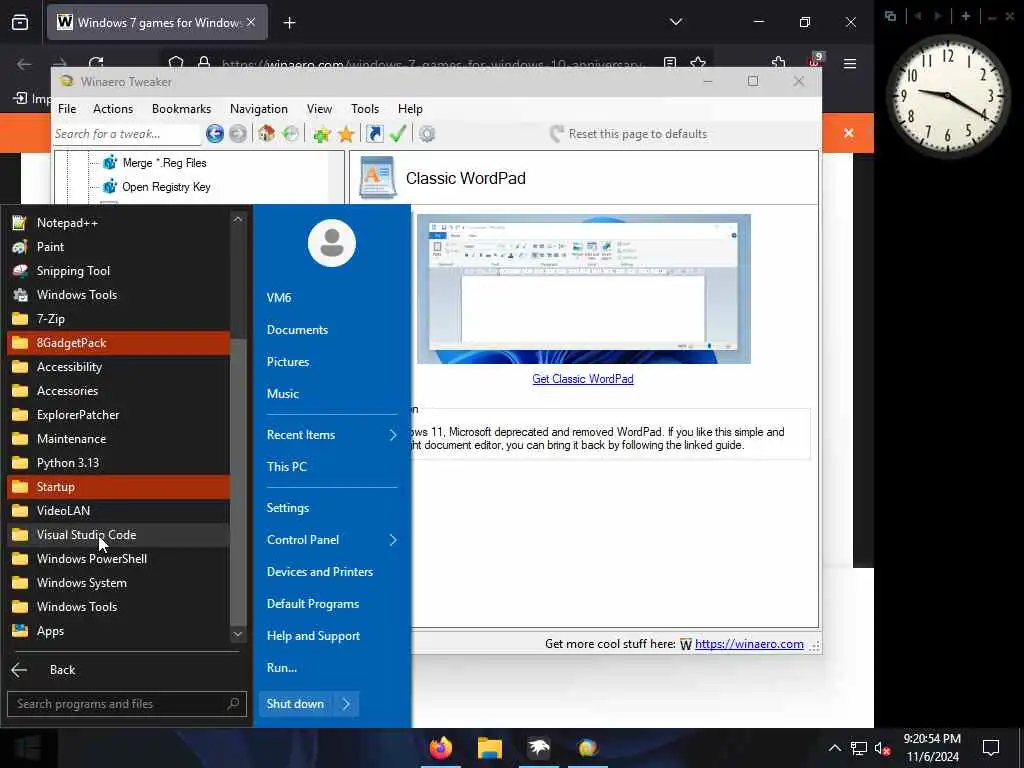Open Settings from the start menu

[x=288, y=508]
